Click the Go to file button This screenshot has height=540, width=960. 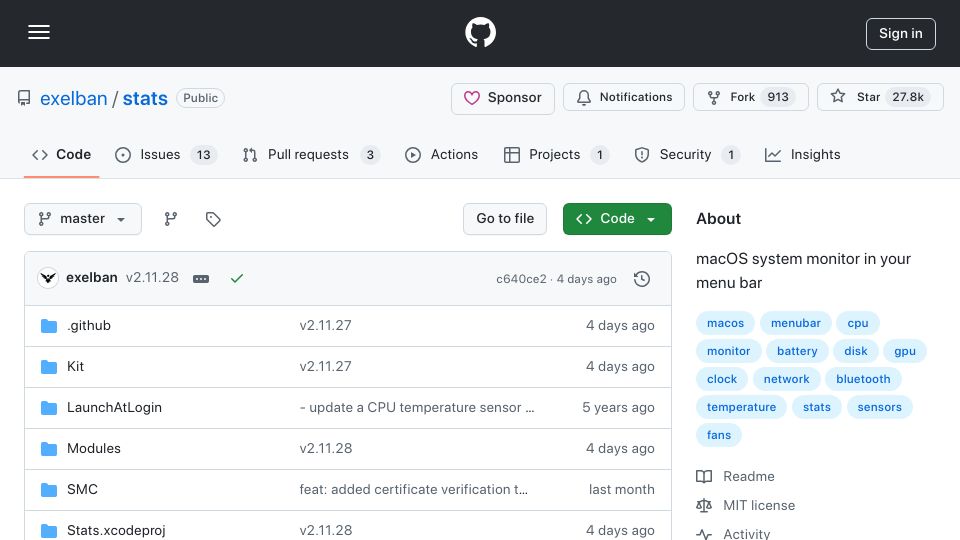(504, 219)
